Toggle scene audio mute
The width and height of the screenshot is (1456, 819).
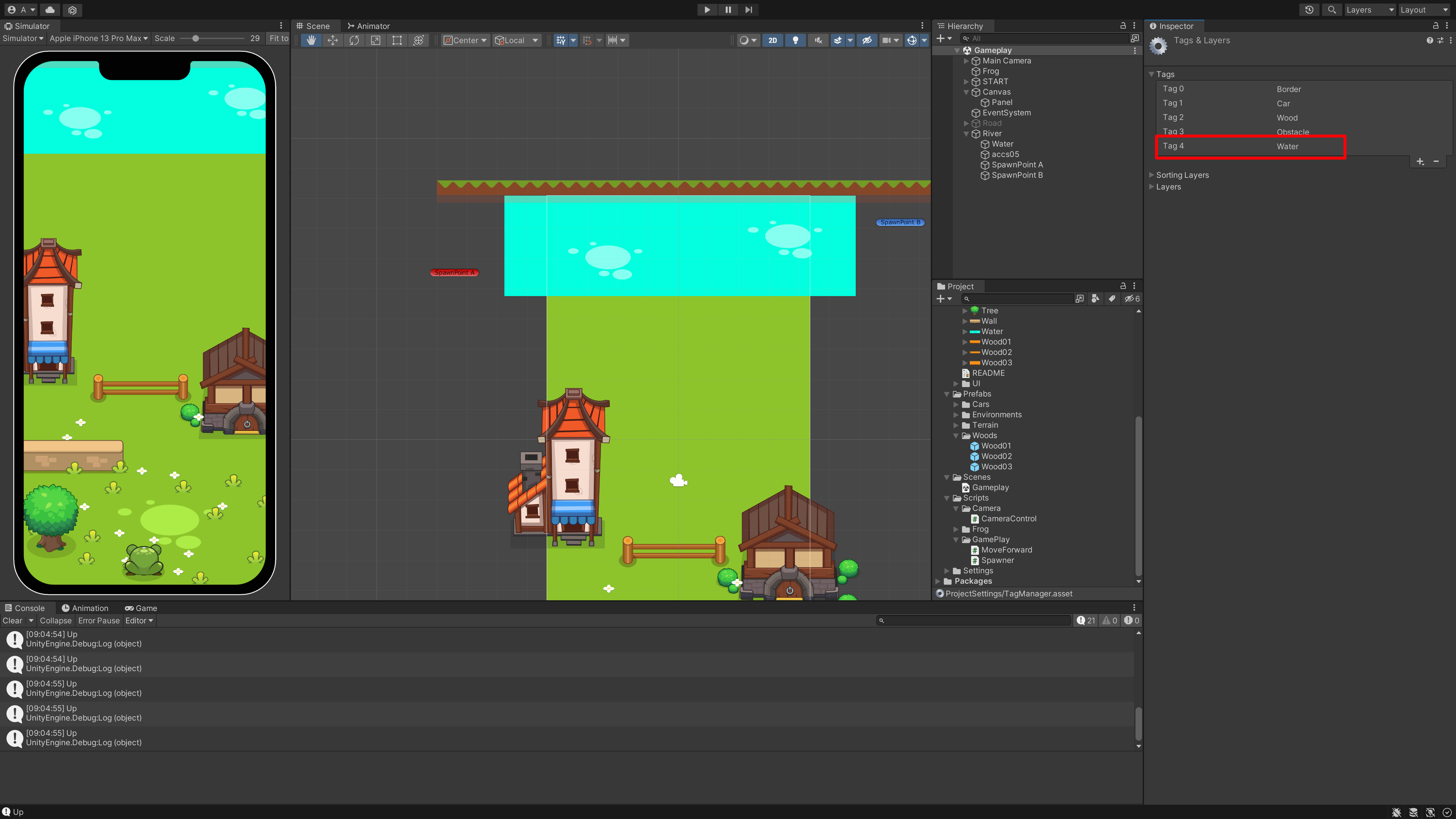point(818,40)
